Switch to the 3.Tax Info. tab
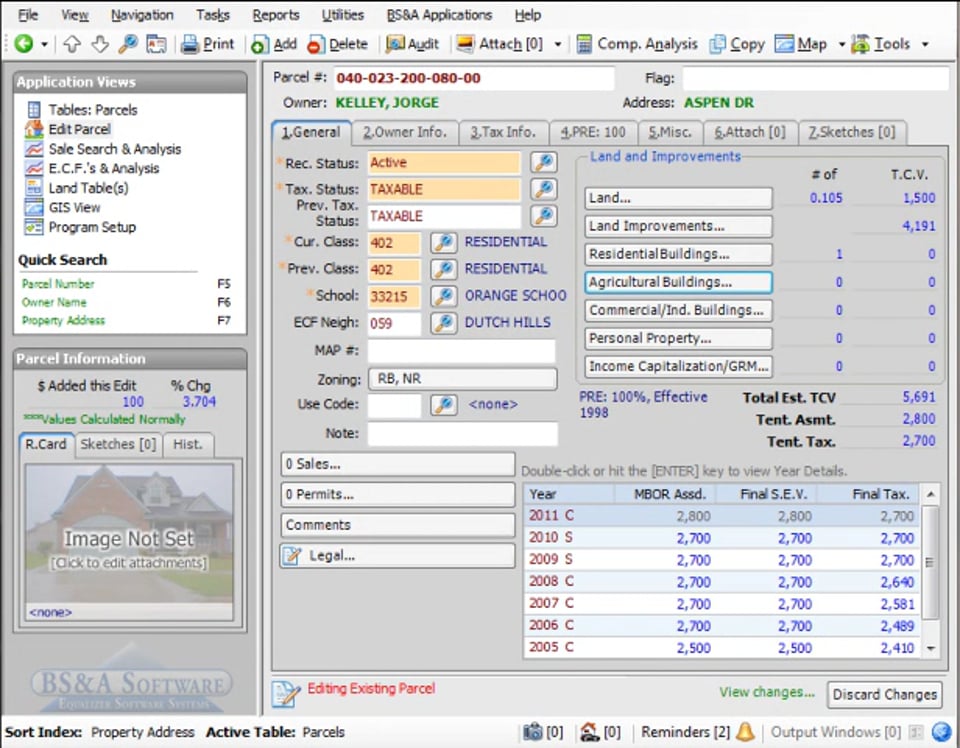This screenshot has height=748, width=960. [x=503, y=132]
